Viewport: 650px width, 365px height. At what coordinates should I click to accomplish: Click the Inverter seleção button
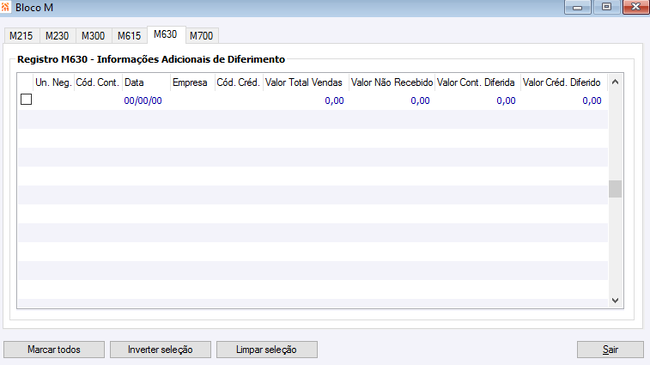160,350
